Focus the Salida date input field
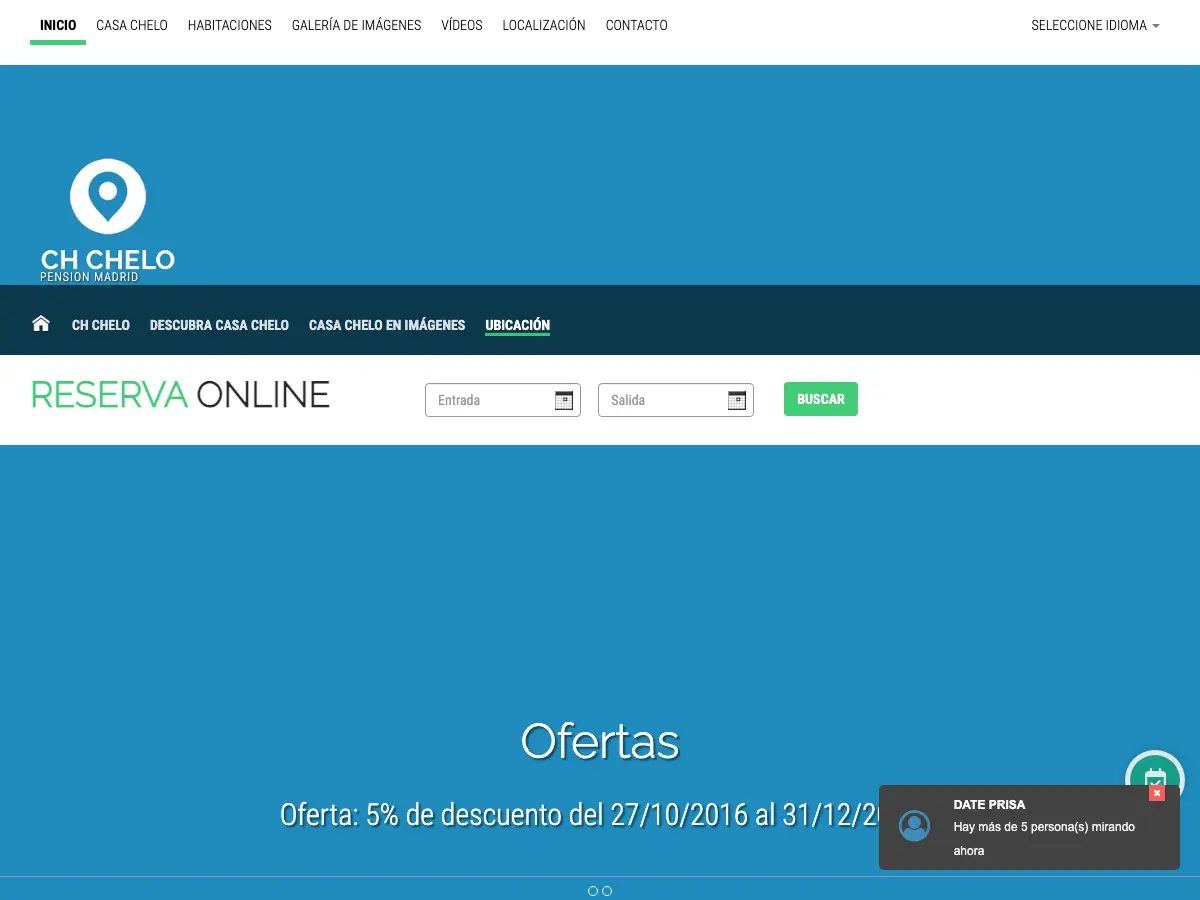The image size is (1200, 900). click(676, 400)
